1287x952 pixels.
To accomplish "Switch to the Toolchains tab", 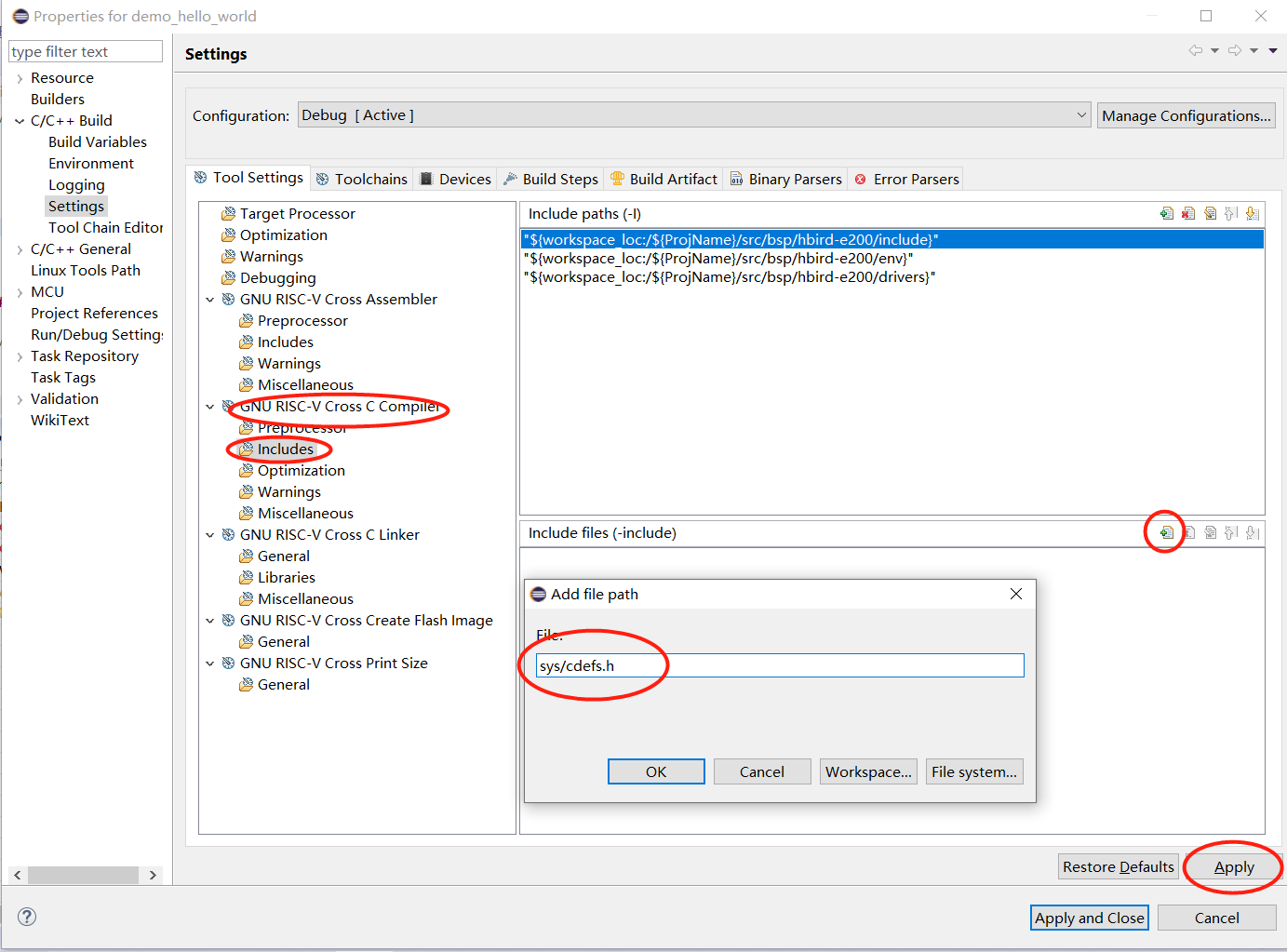I will (361, 178).
